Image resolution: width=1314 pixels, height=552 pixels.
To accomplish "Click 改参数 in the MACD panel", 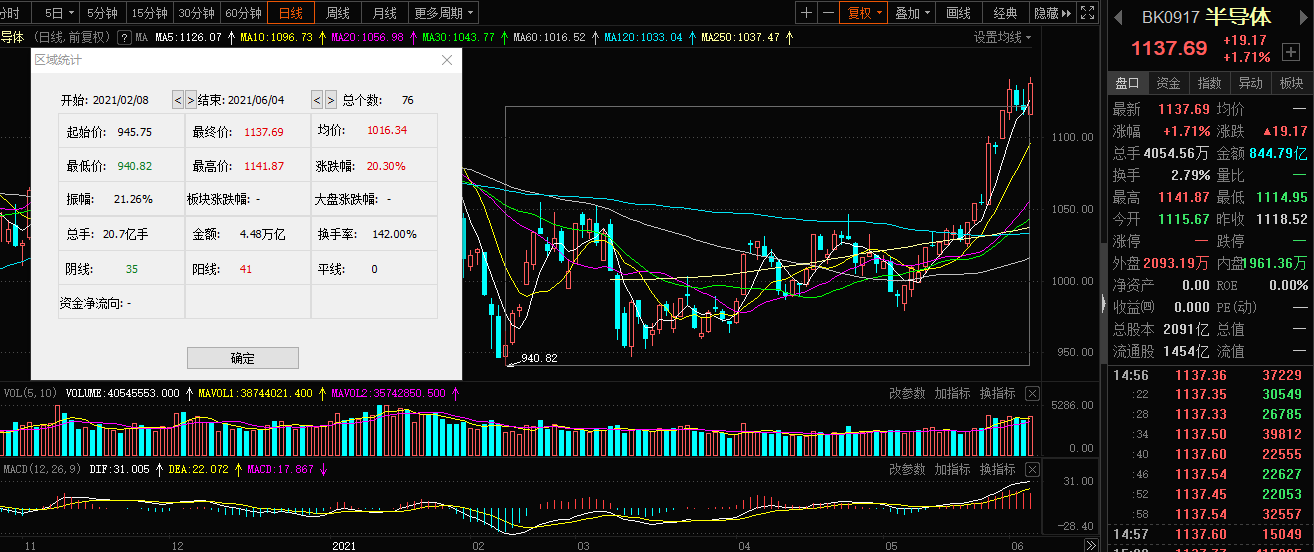I will (x=907, y=469).
